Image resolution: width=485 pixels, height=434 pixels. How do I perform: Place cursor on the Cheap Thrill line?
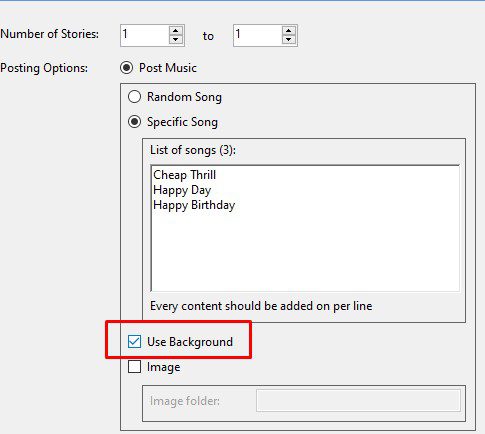click(x=184, y=175)
